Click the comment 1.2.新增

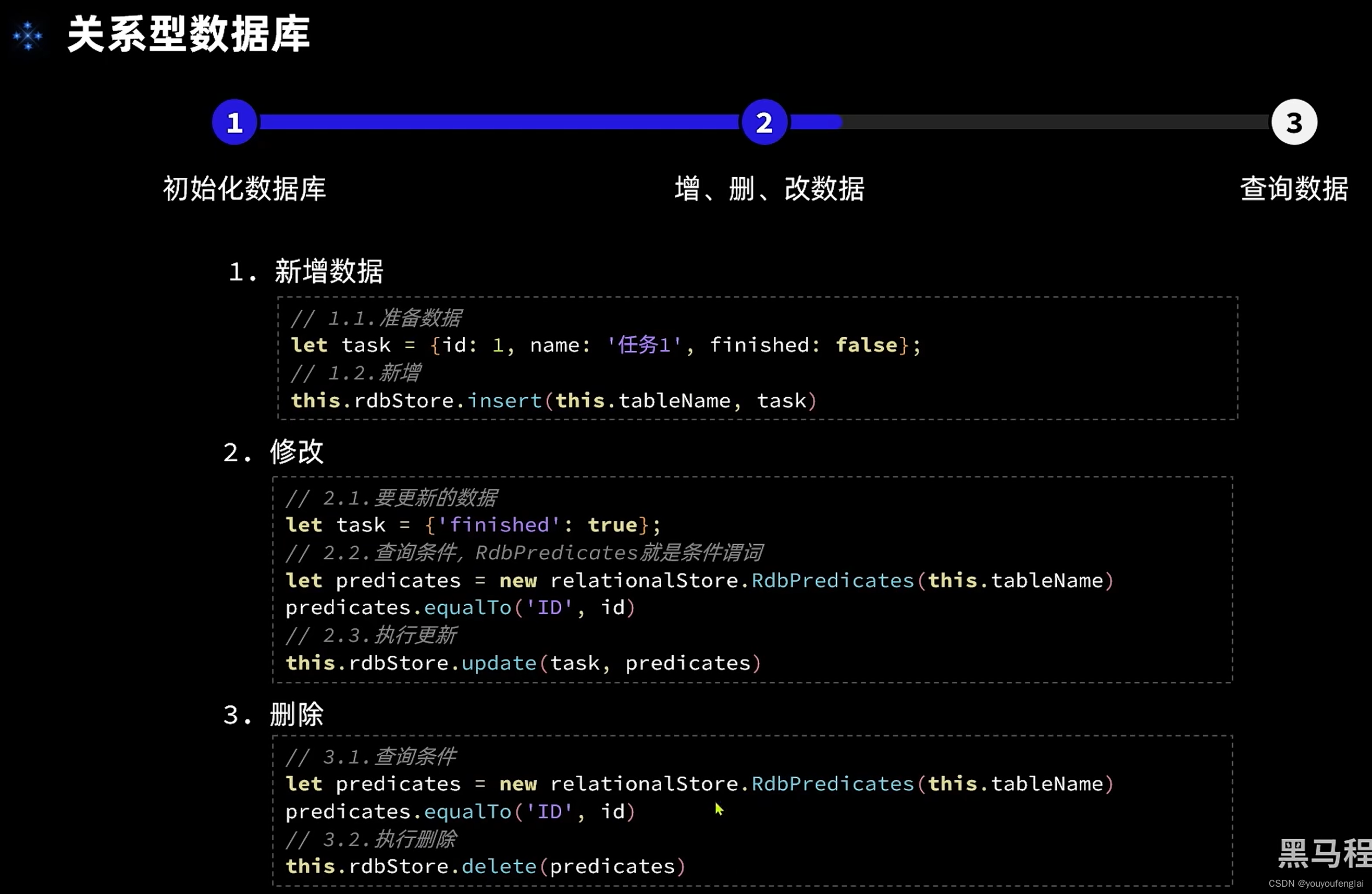356,373
